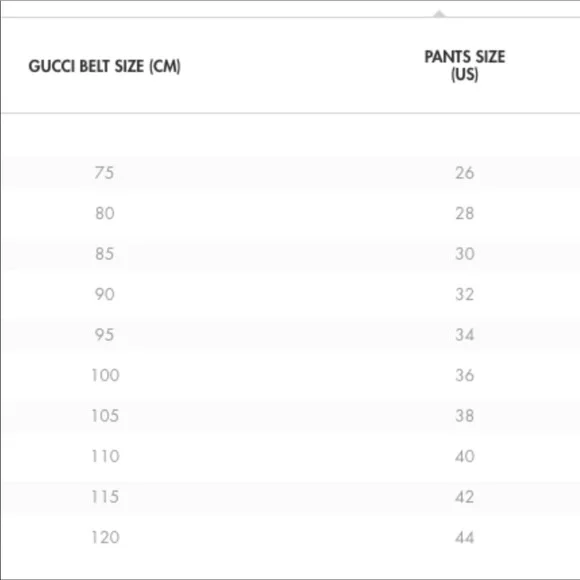Select belt size 110

[105, 456]
